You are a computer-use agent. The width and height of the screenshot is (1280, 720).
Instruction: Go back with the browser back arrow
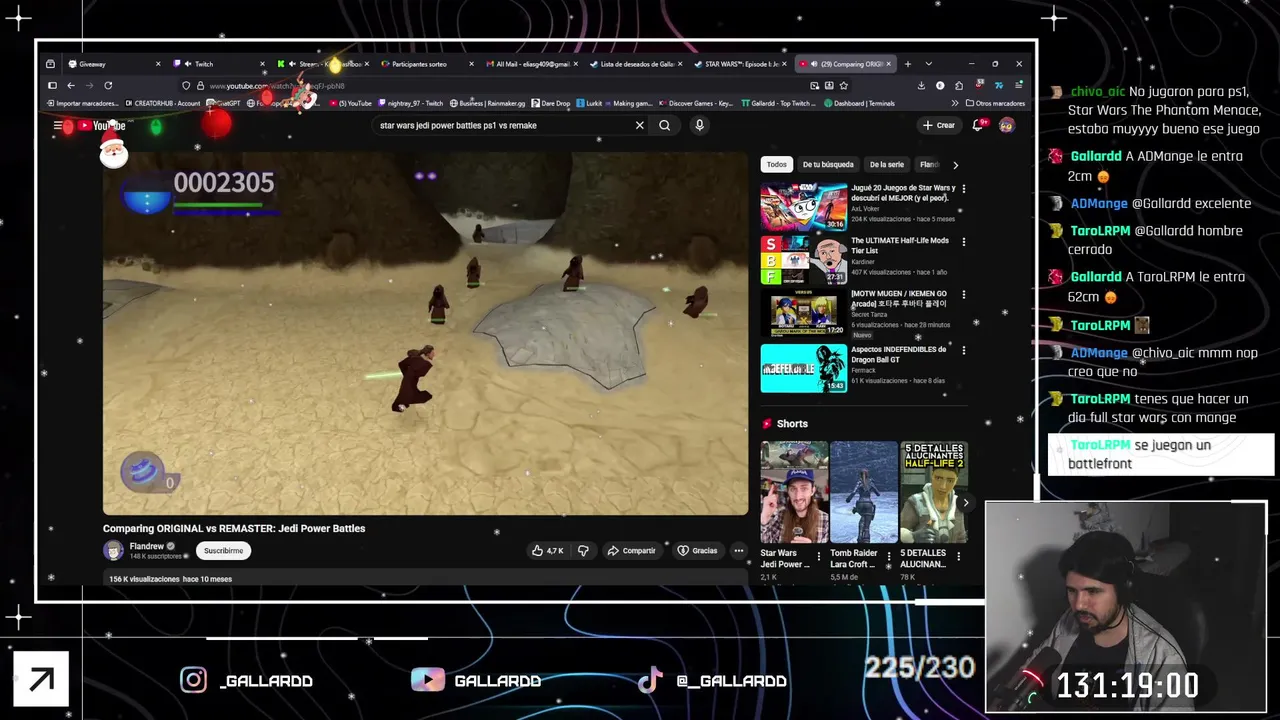coord(71,86)
